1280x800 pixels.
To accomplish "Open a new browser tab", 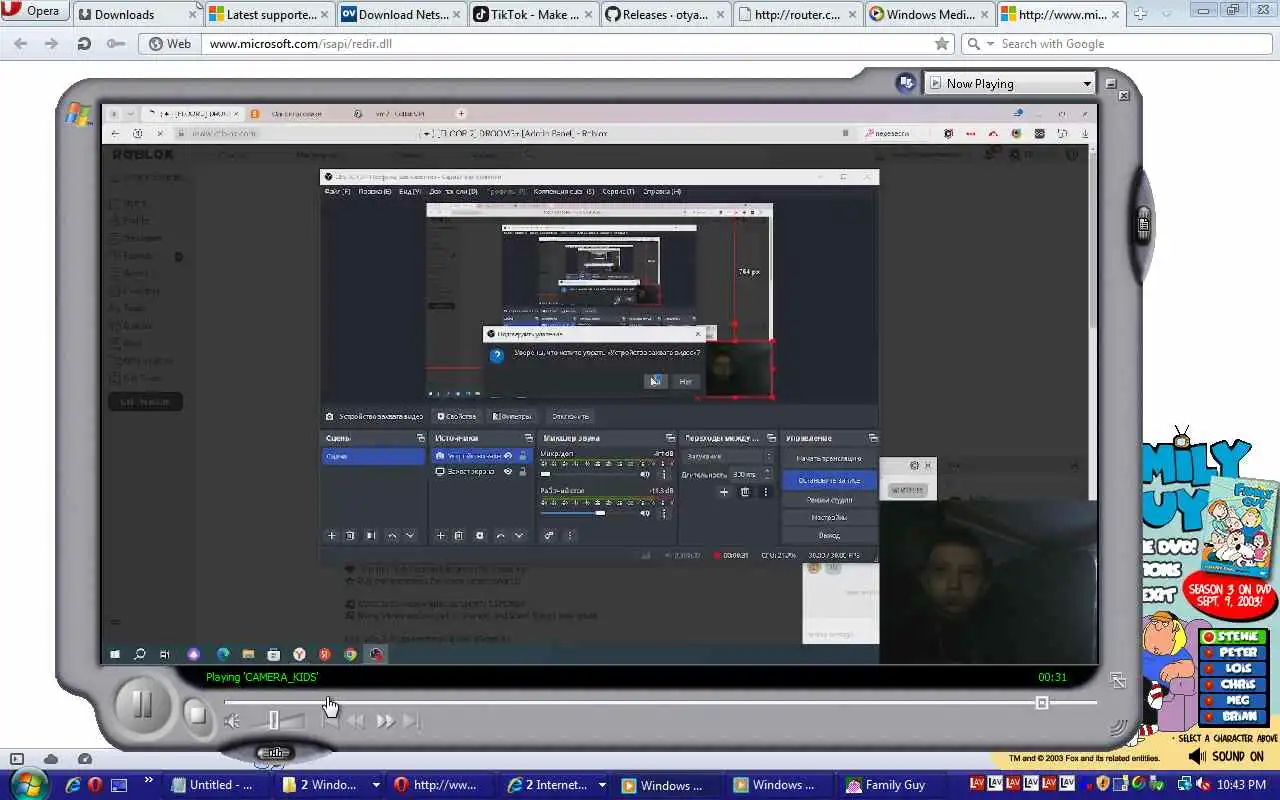I will 1139,14.
